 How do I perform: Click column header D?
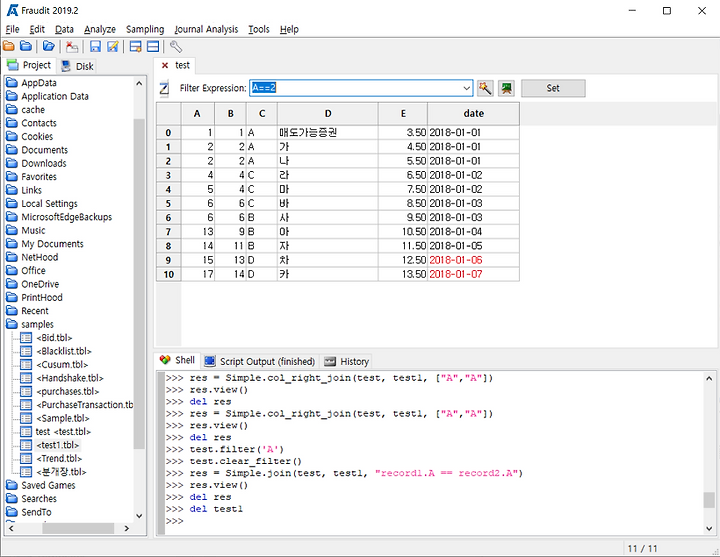328,114
